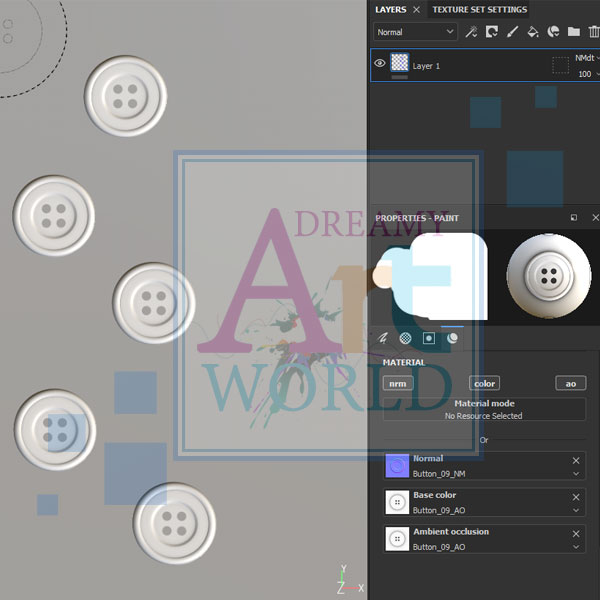Expand the Button_09_NM Normal resource dropdown

coord(576,473)
